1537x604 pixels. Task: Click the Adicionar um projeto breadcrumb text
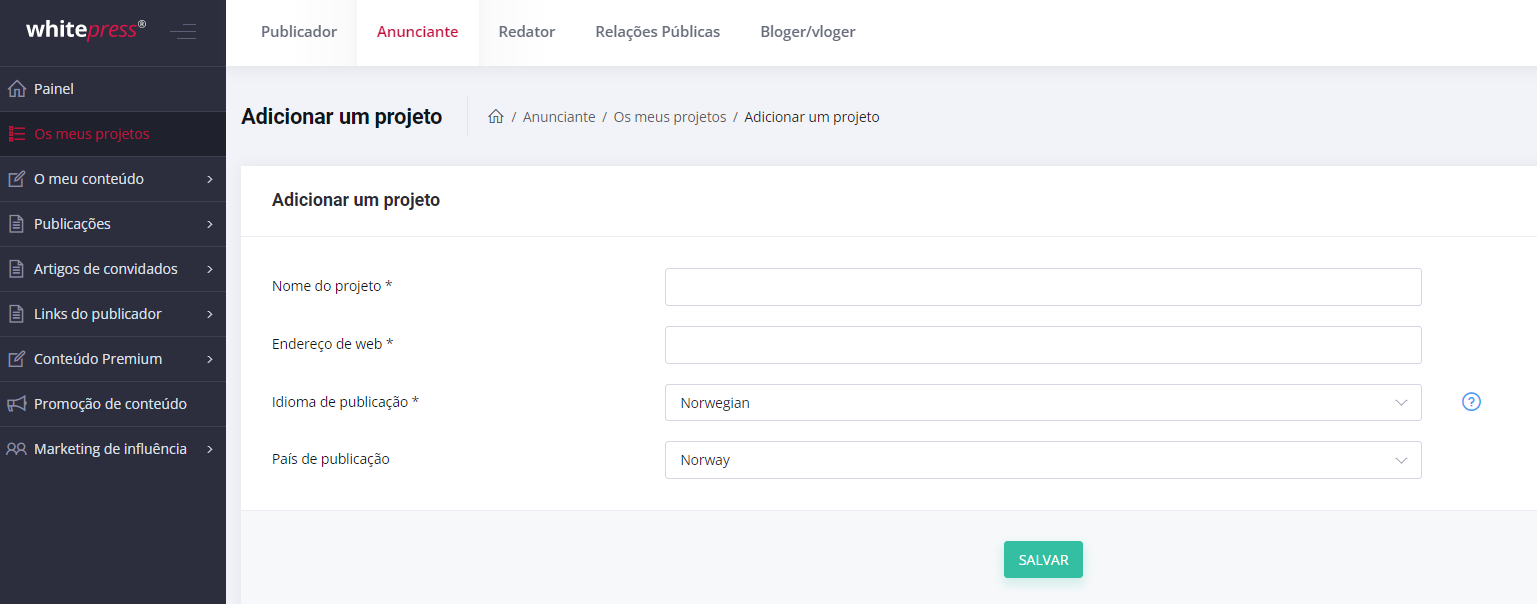pos(812,117)
